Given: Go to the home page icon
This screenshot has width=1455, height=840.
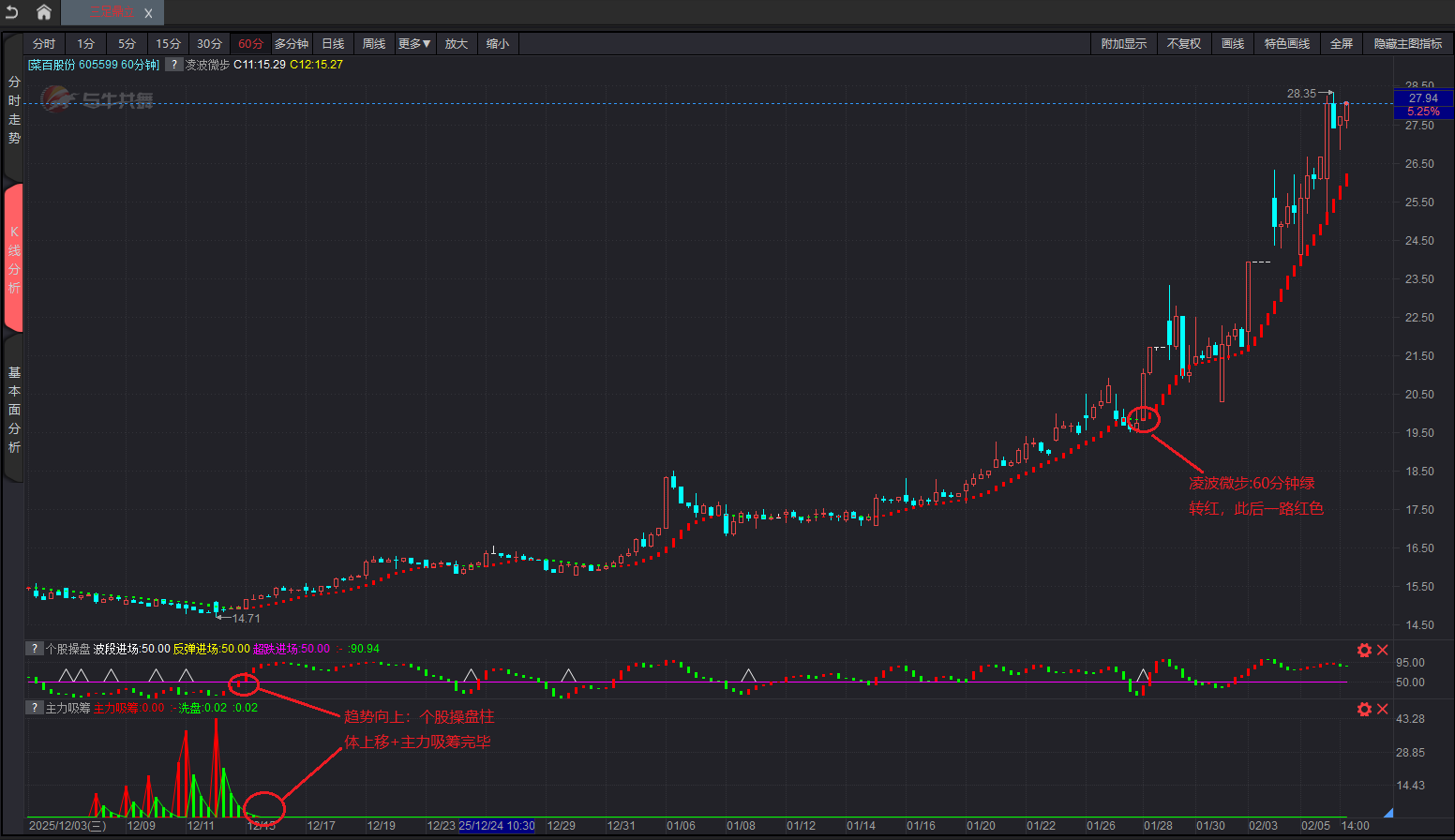Looking at the screenshot, I should tap(43, 12).
